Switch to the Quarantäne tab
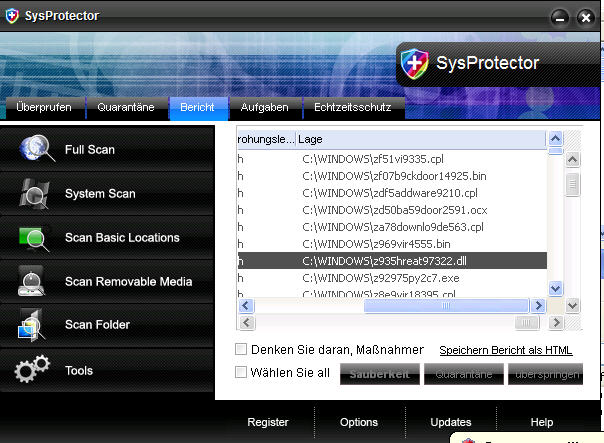The width and height of the screenshot is (604, 443). (126, 107)
